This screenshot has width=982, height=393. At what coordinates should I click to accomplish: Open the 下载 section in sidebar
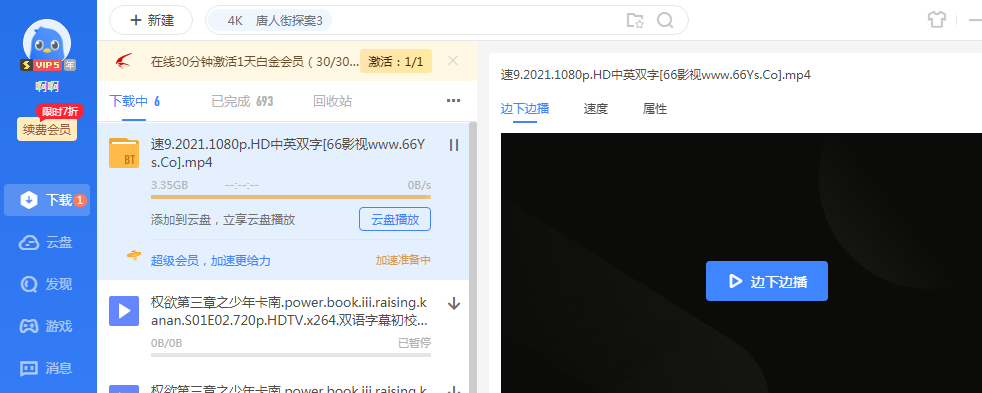[x=47, y=200]
